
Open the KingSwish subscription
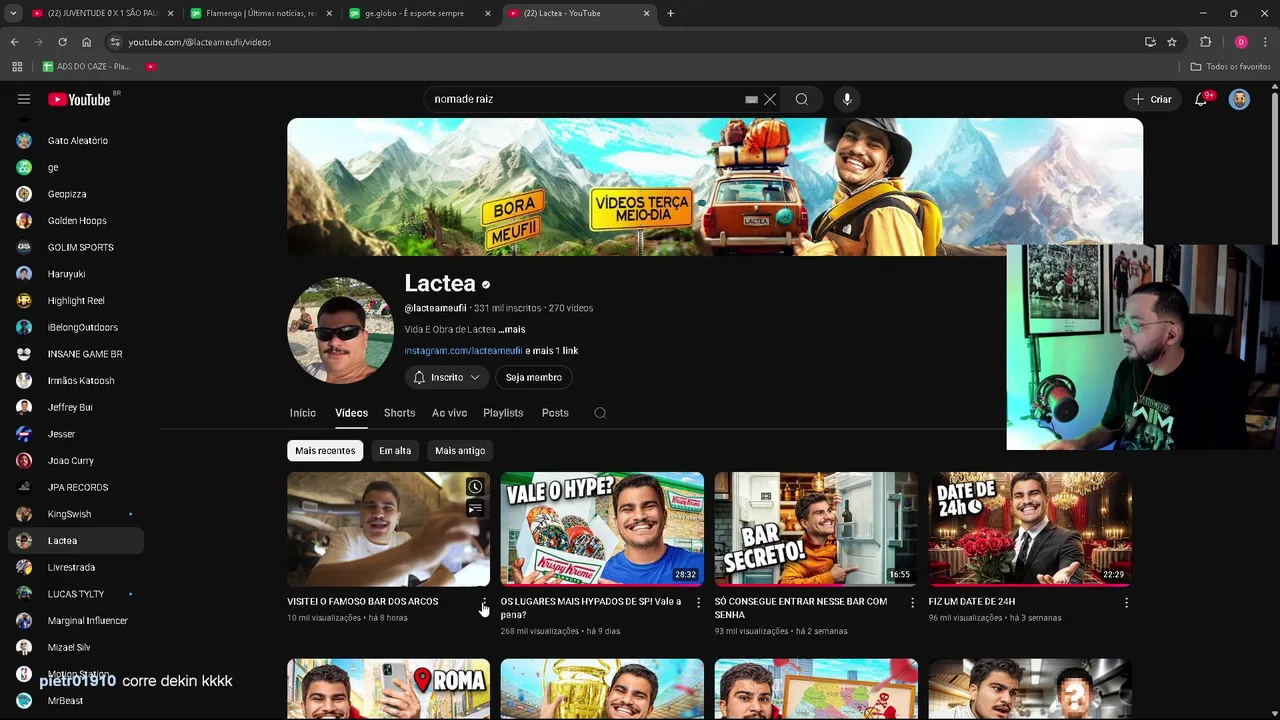pos(76,514)
